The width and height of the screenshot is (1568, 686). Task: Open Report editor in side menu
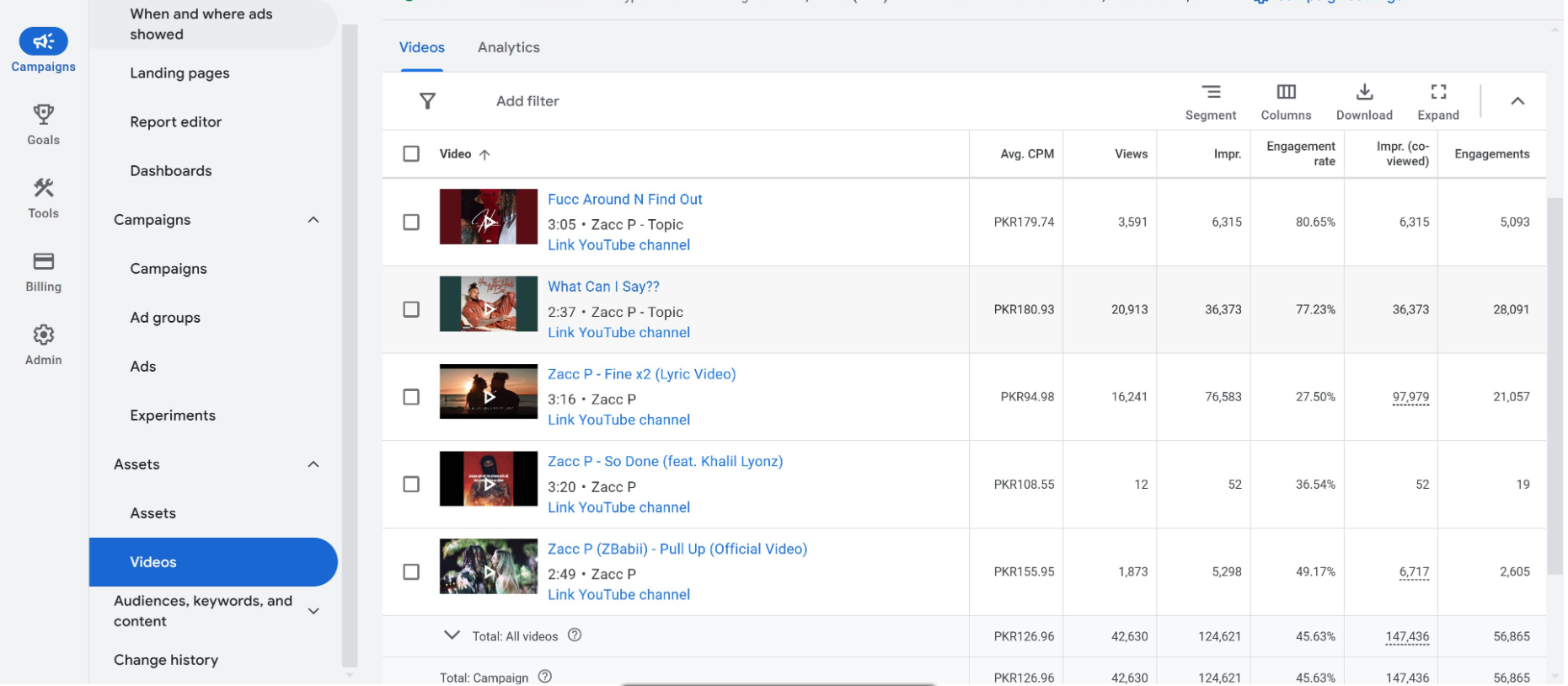(x=175, y=122)
